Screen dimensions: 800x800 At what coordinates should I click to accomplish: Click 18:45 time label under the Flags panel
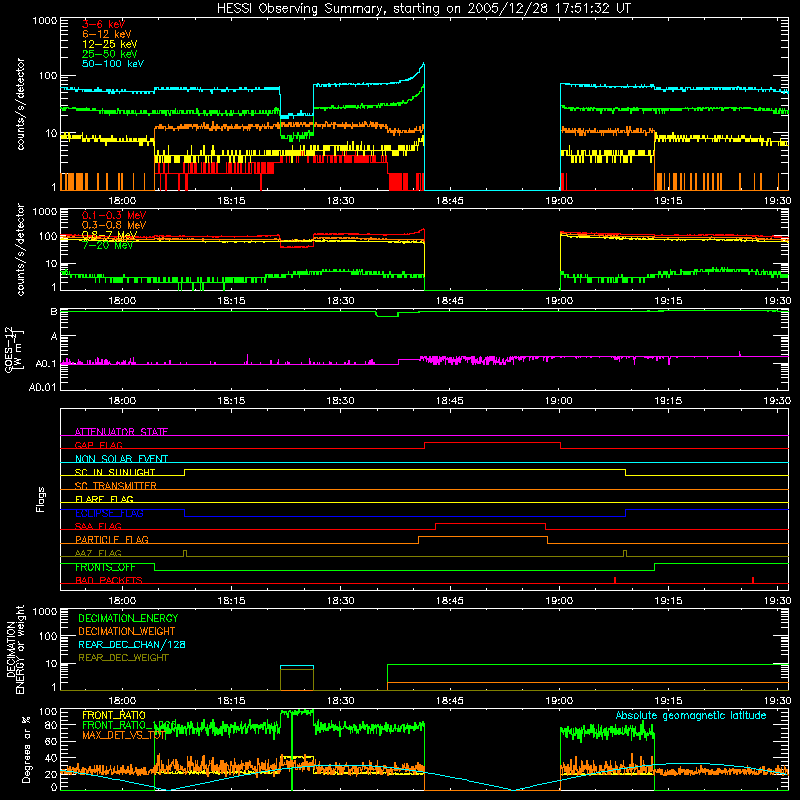click(449, 601)
